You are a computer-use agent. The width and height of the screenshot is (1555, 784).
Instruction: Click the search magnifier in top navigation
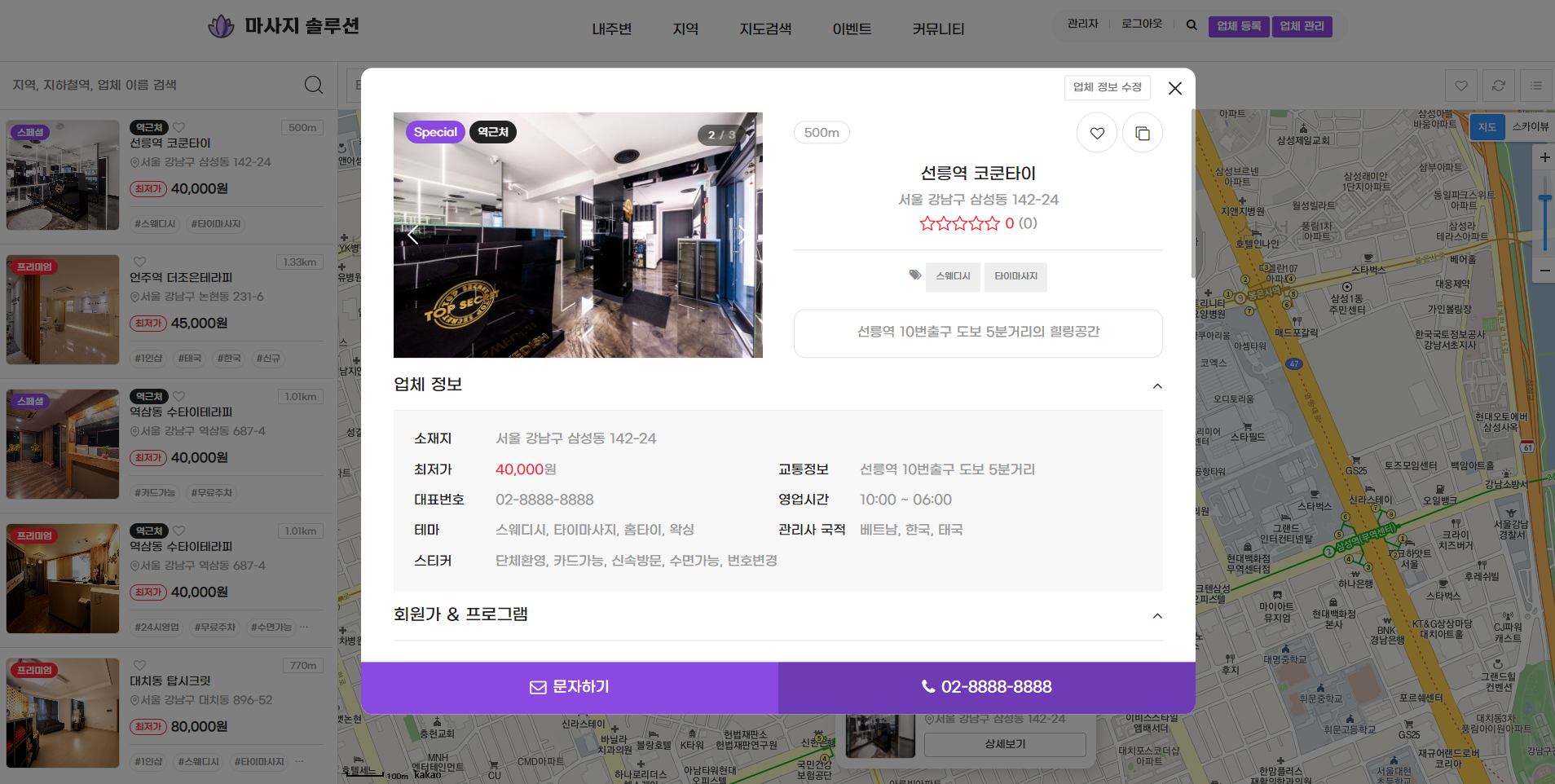tap(1192, 25)
